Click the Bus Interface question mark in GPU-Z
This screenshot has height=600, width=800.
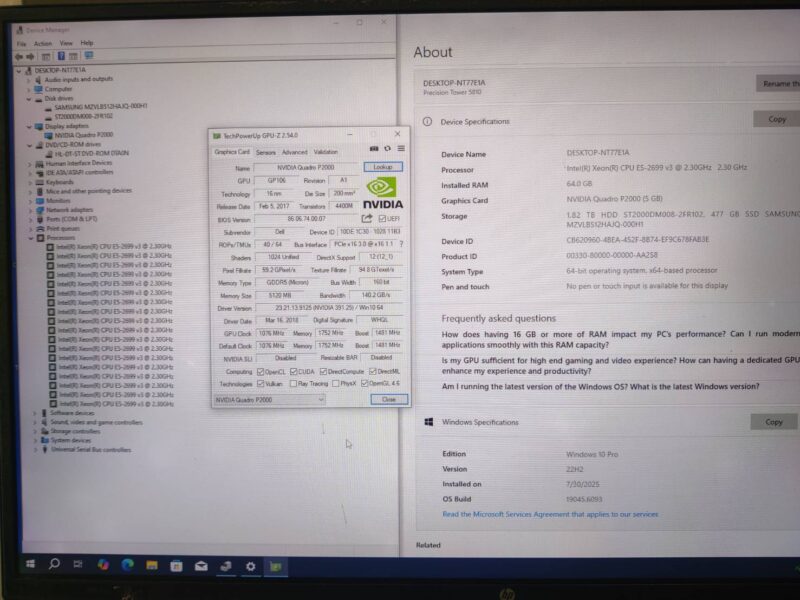[402, 244]
